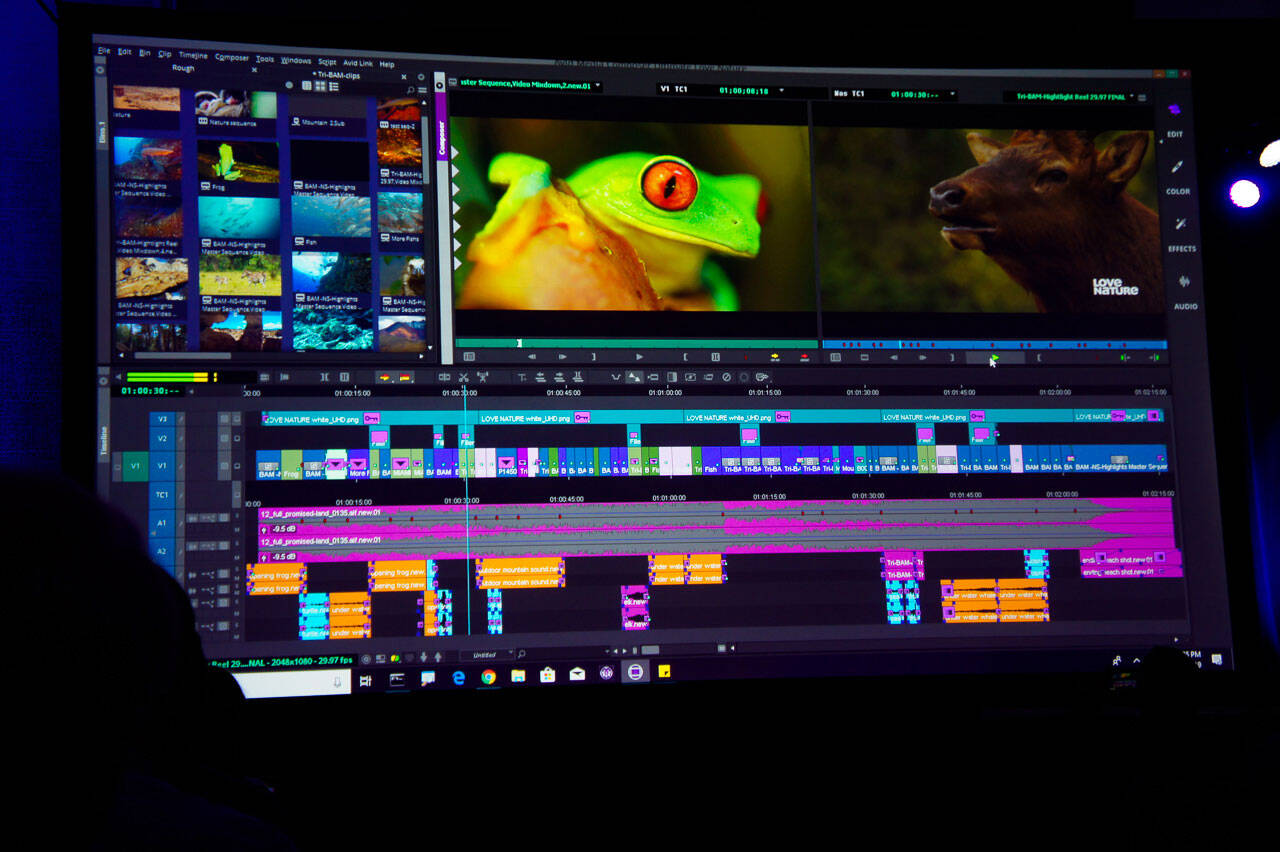Click the source monitor splice-in yellow arrow

774,356
